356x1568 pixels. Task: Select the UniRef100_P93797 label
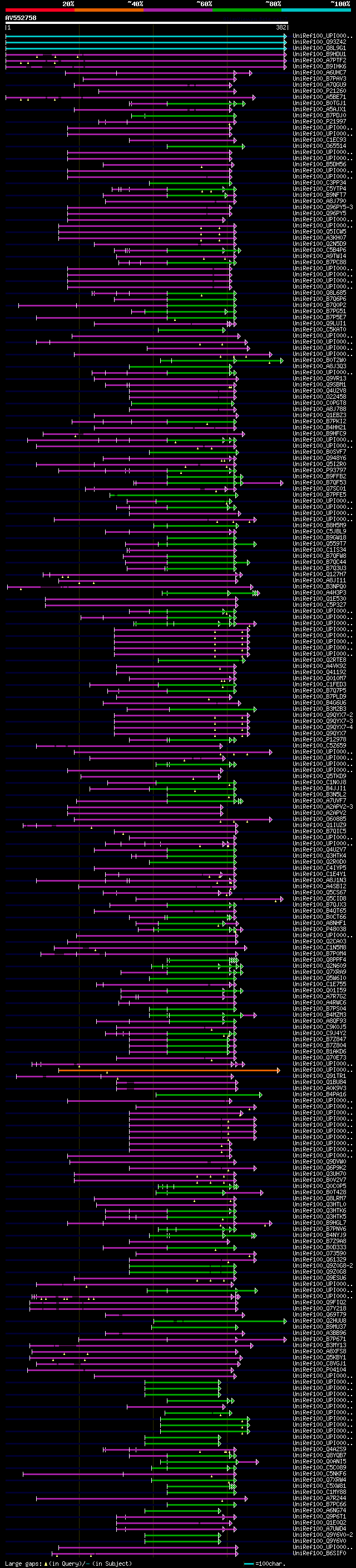point(319,470)
